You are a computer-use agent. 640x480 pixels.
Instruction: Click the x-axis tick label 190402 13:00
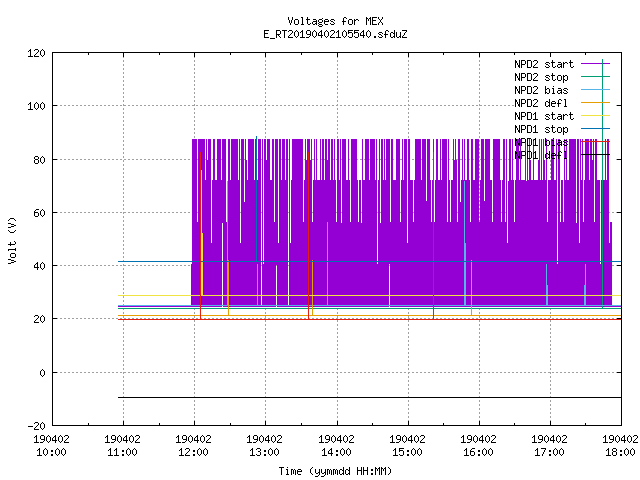point(264,446)
